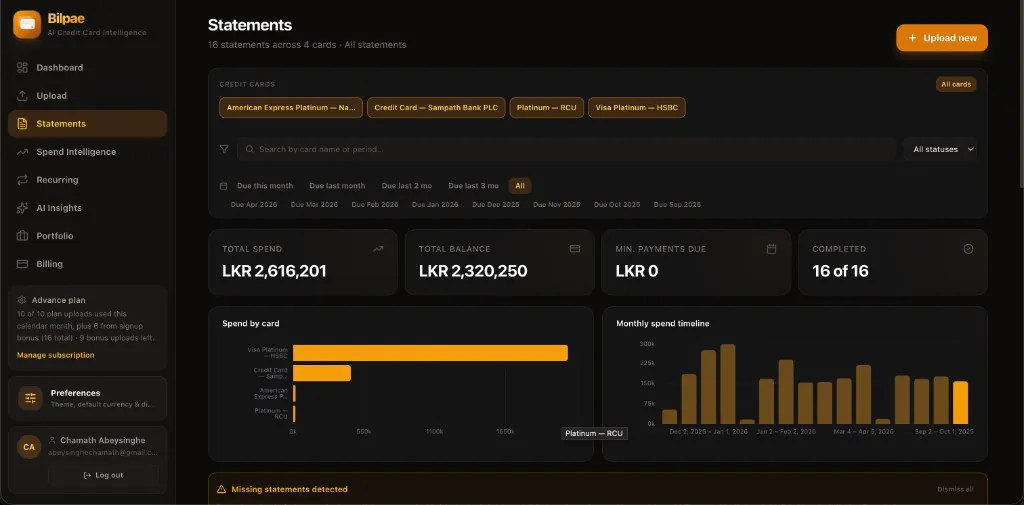
Task: Click the Preferences sliders icon
Action: [x=31, y=398]
